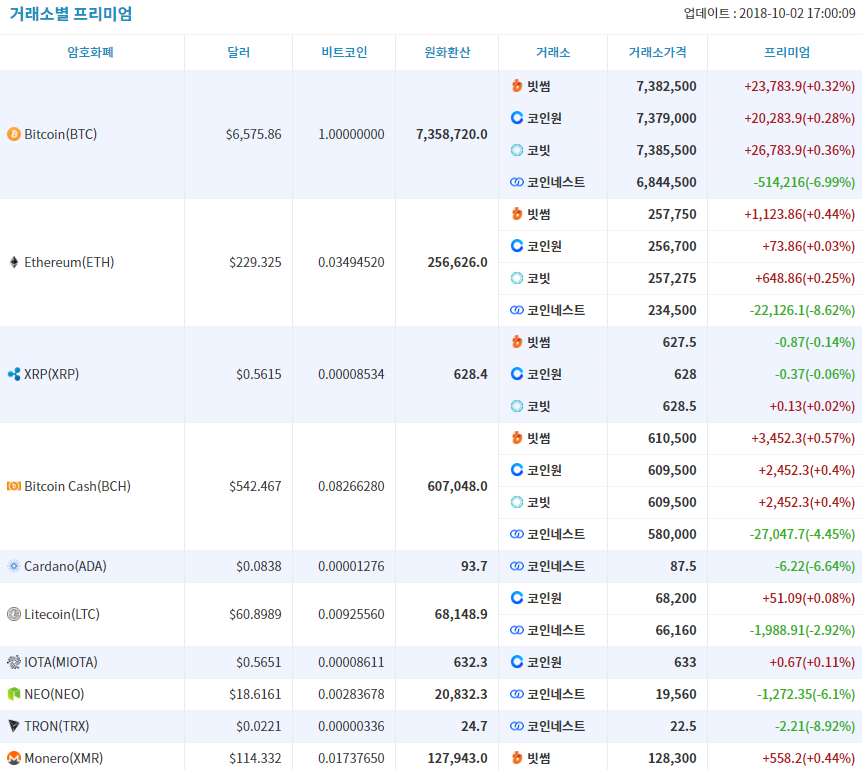Screen dimensions: 862x770
Task: Open the IOTA(MIOTA) name link
Action: point(61,662)
